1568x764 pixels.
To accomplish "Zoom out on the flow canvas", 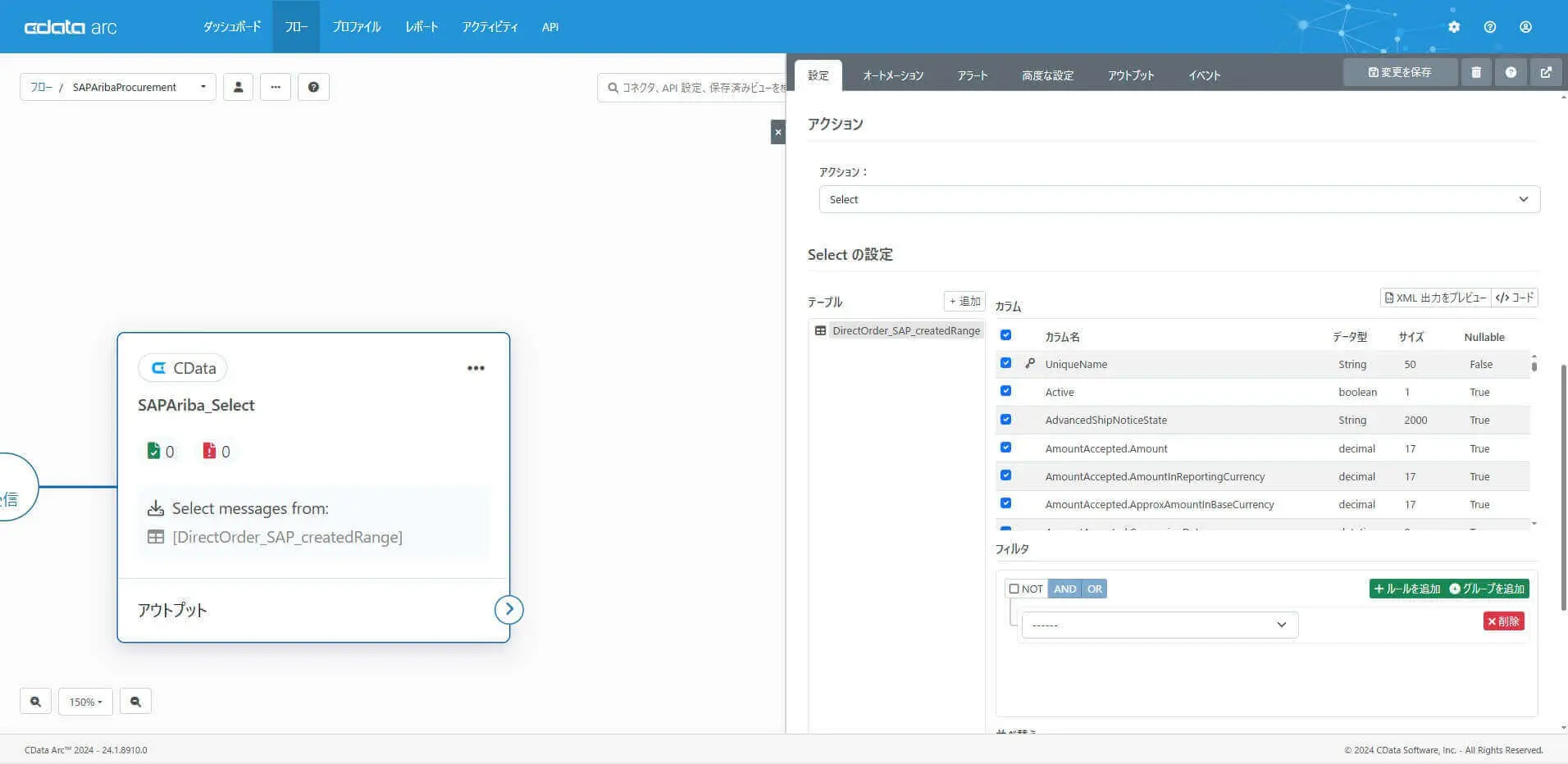I will [135, 702].
